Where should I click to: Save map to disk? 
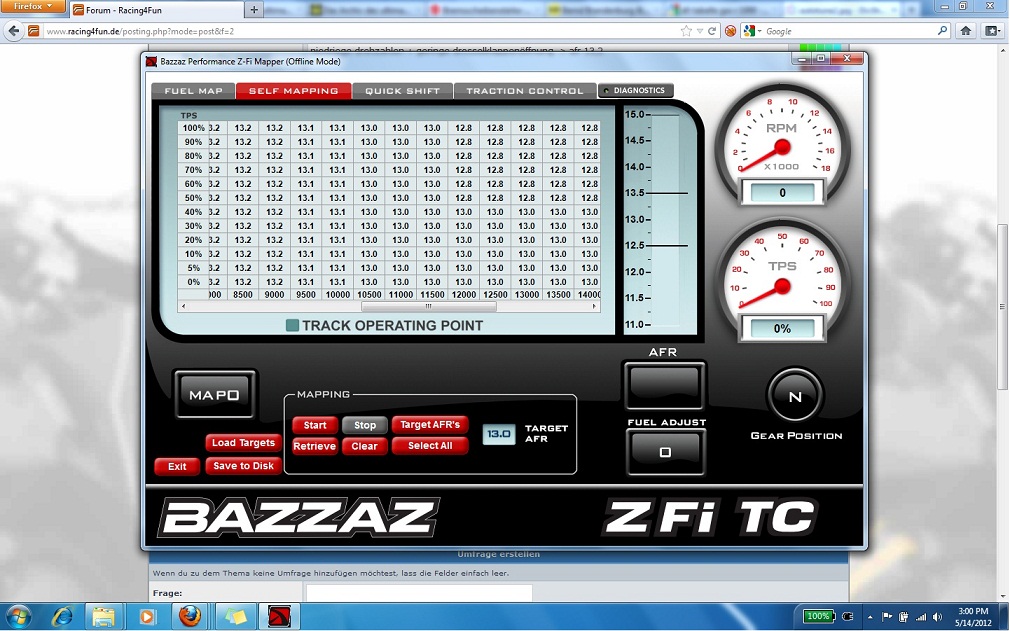click(243, 466)
